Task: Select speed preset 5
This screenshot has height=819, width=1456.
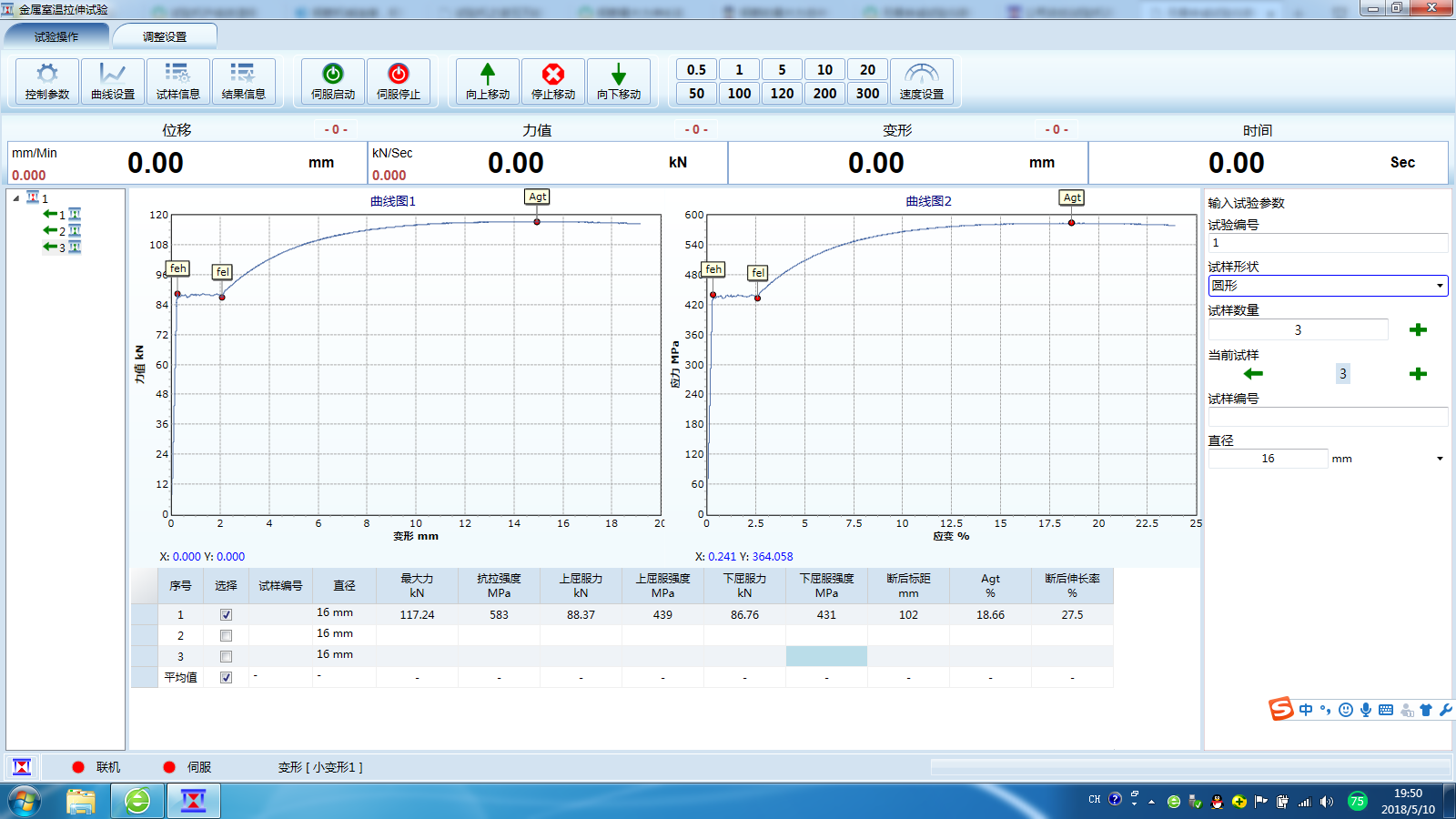Action: point(782,70)
